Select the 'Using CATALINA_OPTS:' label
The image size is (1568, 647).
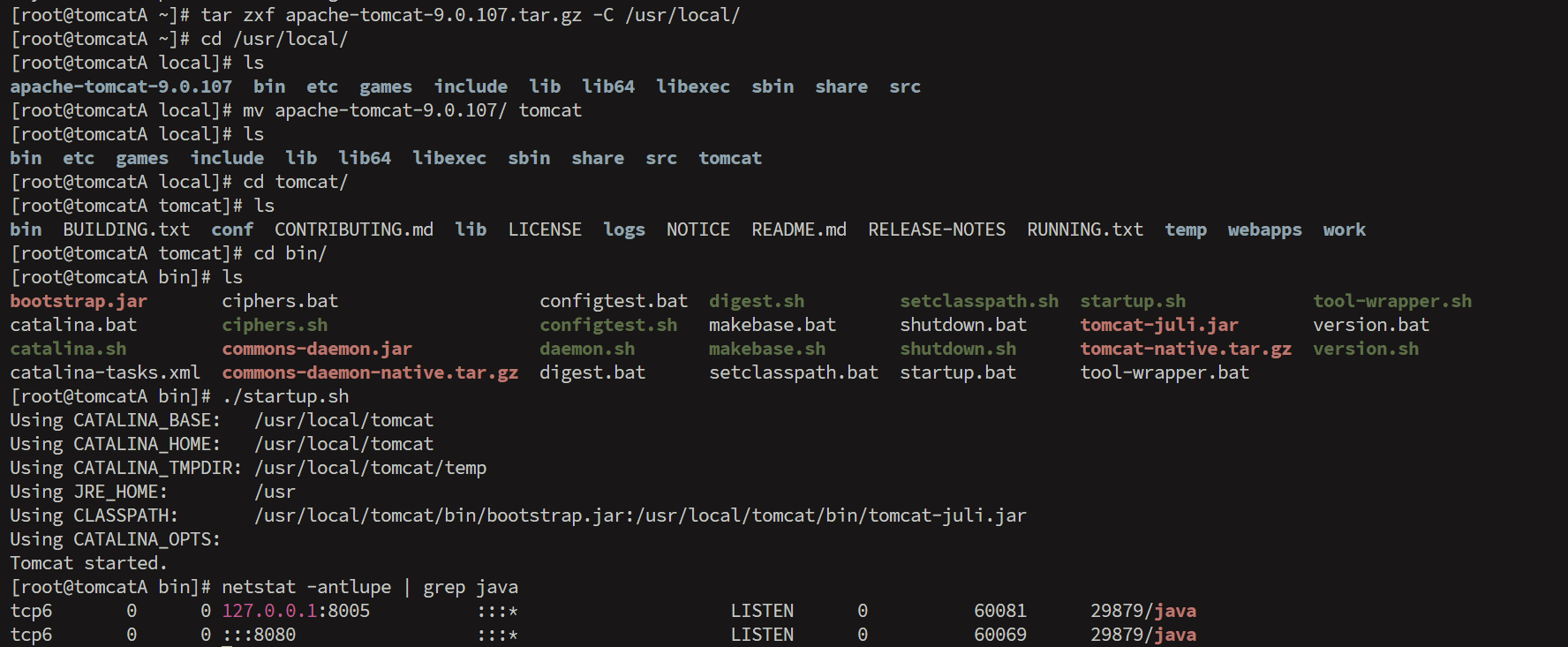pos(115,539)
